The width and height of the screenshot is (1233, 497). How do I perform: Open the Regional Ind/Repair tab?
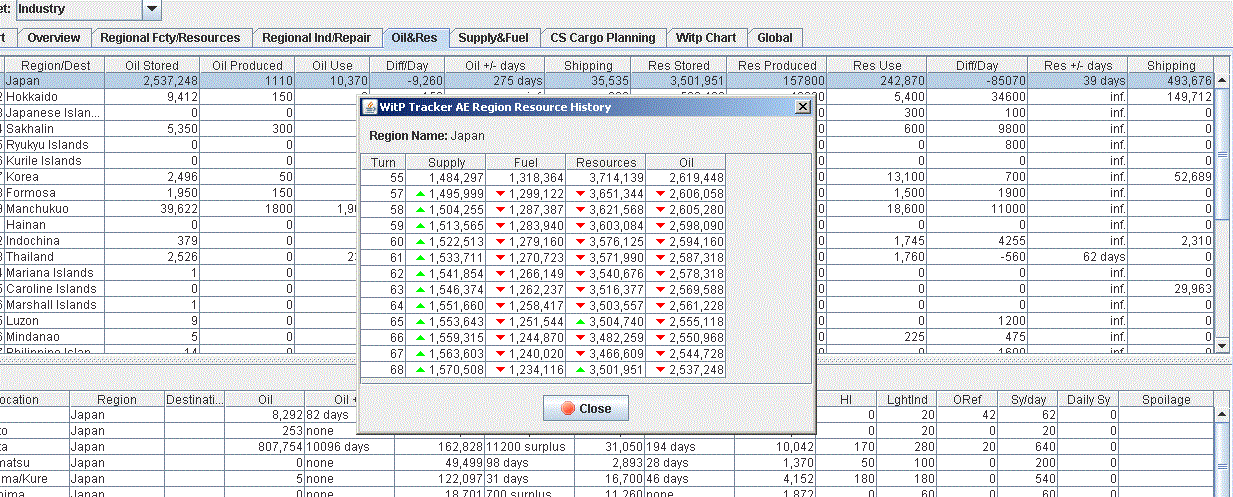[x=316, y=38]
